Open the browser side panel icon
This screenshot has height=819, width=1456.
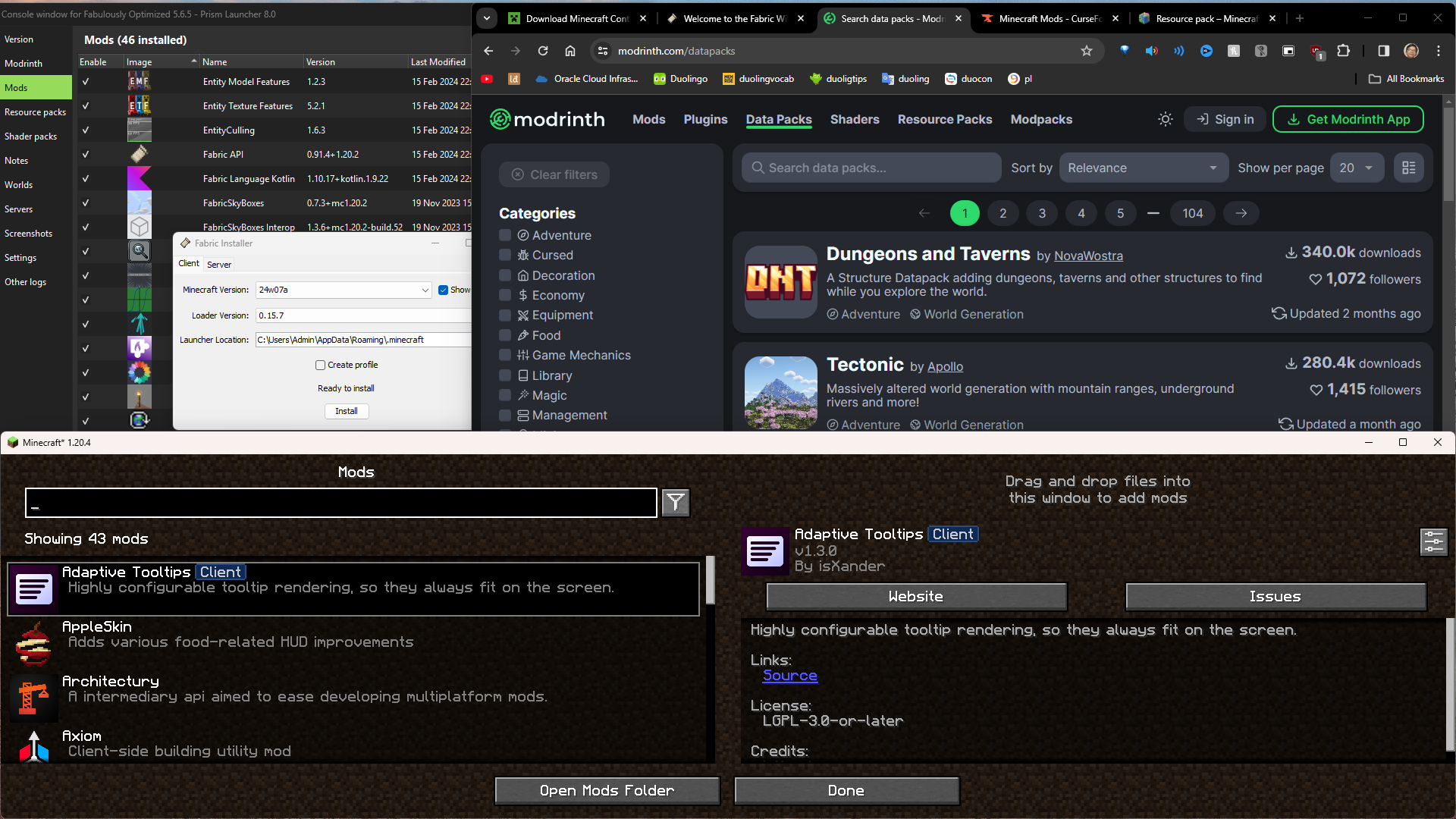pyautogui.click(x=1384, y=51)
